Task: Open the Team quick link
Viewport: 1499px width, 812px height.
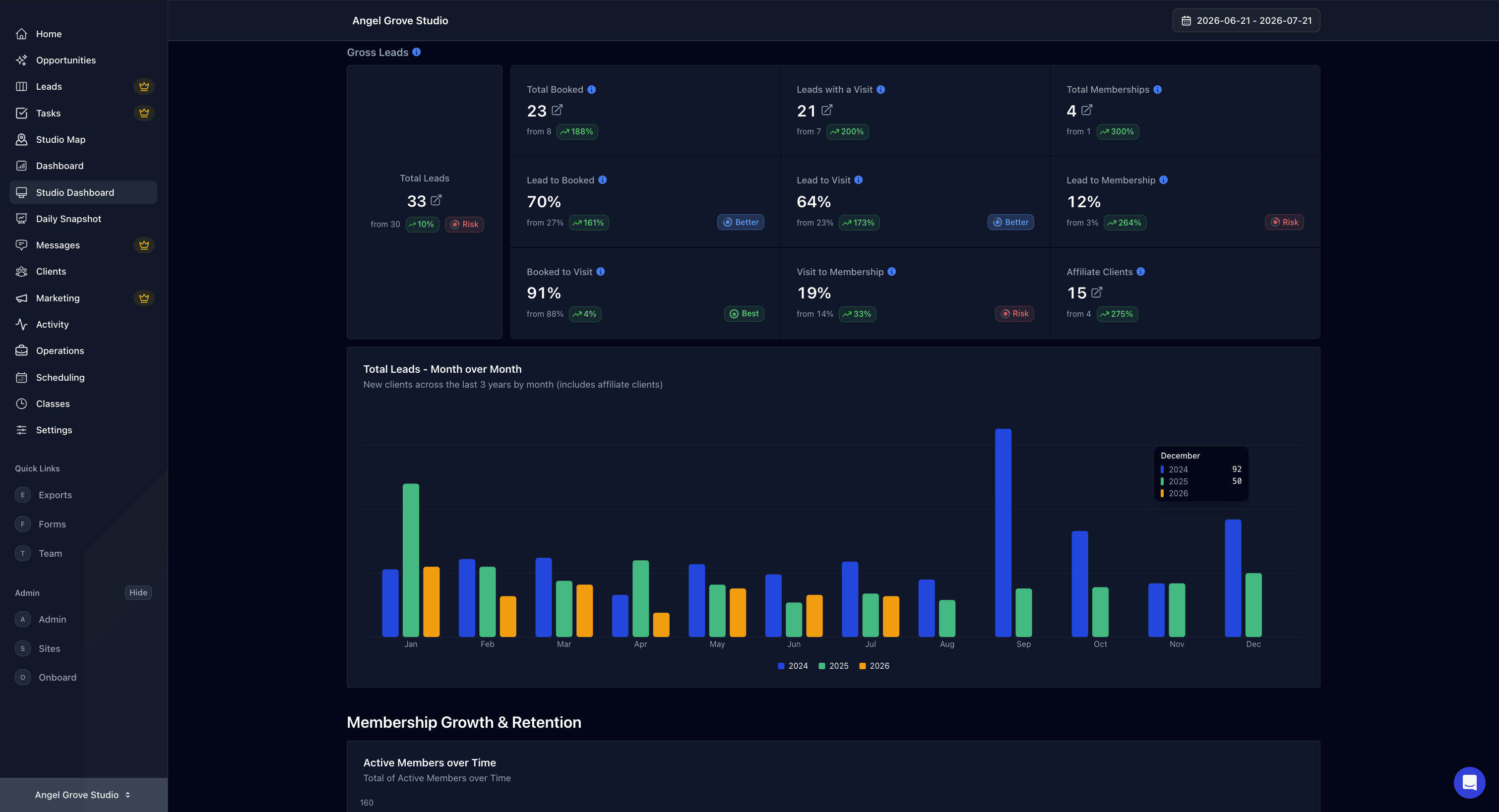Action: pyautogui.click(x=50, y=553)
